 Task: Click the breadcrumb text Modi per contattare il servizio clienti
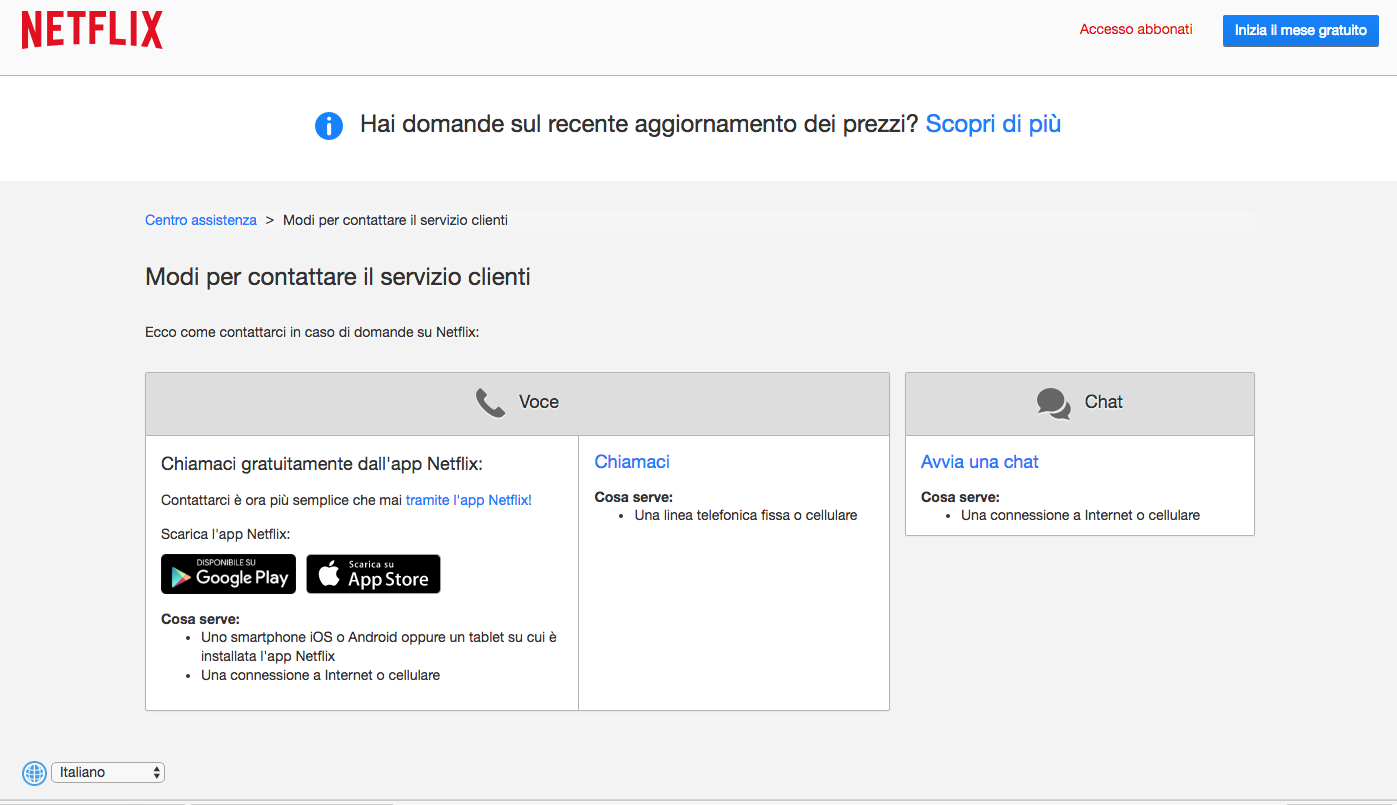[x=395, y=220]
